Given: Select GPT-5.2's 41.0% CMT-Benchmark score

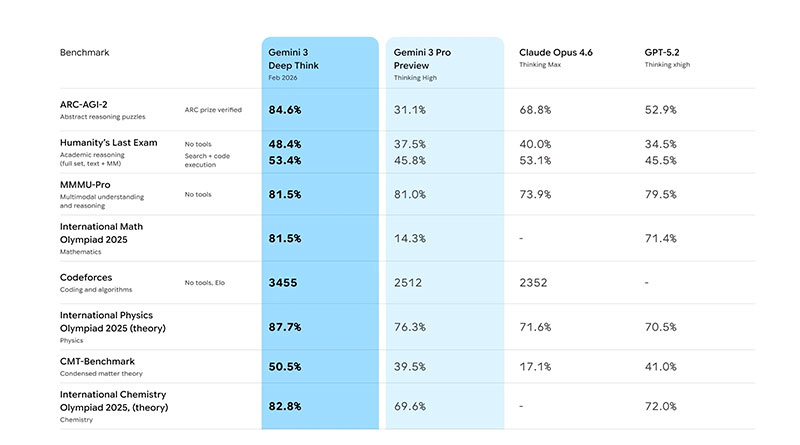Looking at the screenshot, I should pyautogui.click(x=661, y=367).
